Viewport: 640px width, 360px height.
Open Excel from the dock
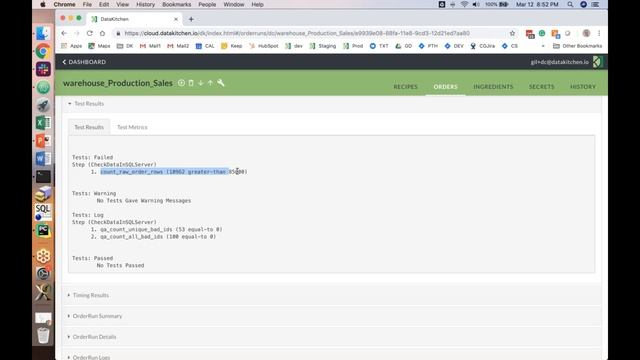click(43, 122)
